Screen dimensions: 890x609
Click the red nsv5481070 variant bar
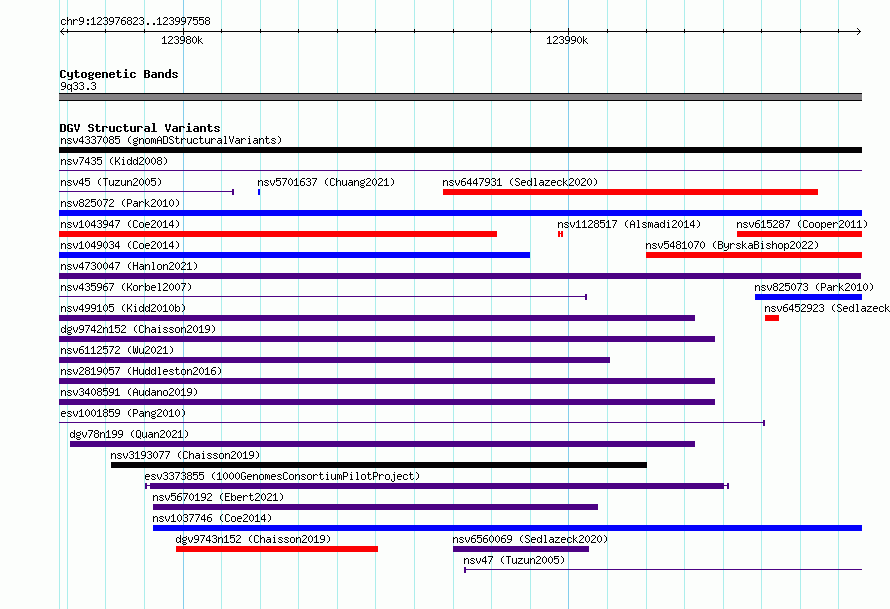point(754,255)
